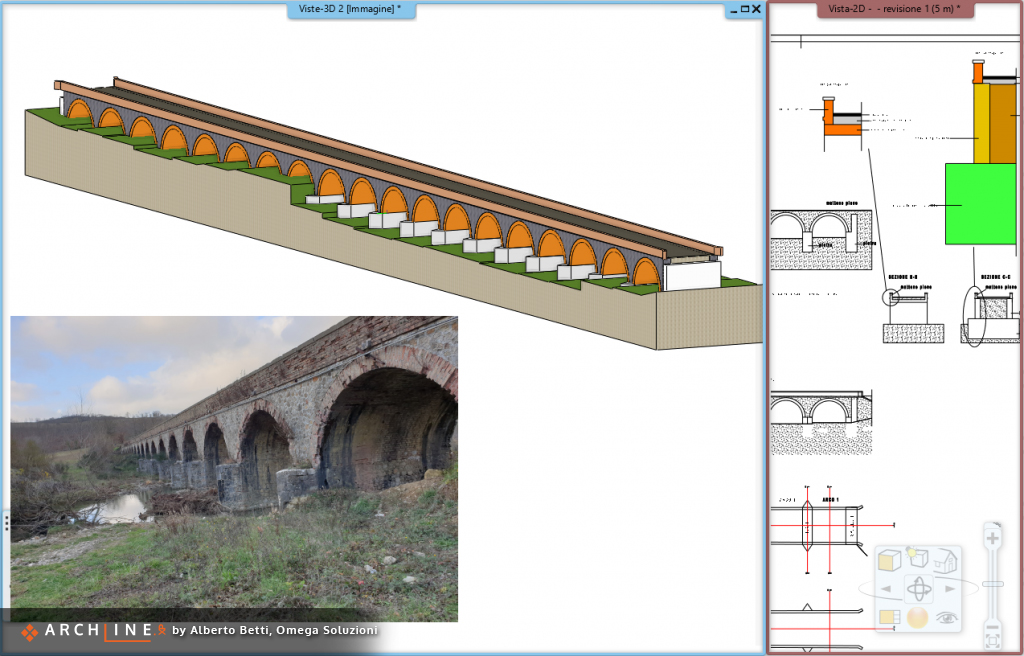Viewport: 1024px width, 656px height.
Task: Open the side panel handle with dots
Action: click(6, 523)
